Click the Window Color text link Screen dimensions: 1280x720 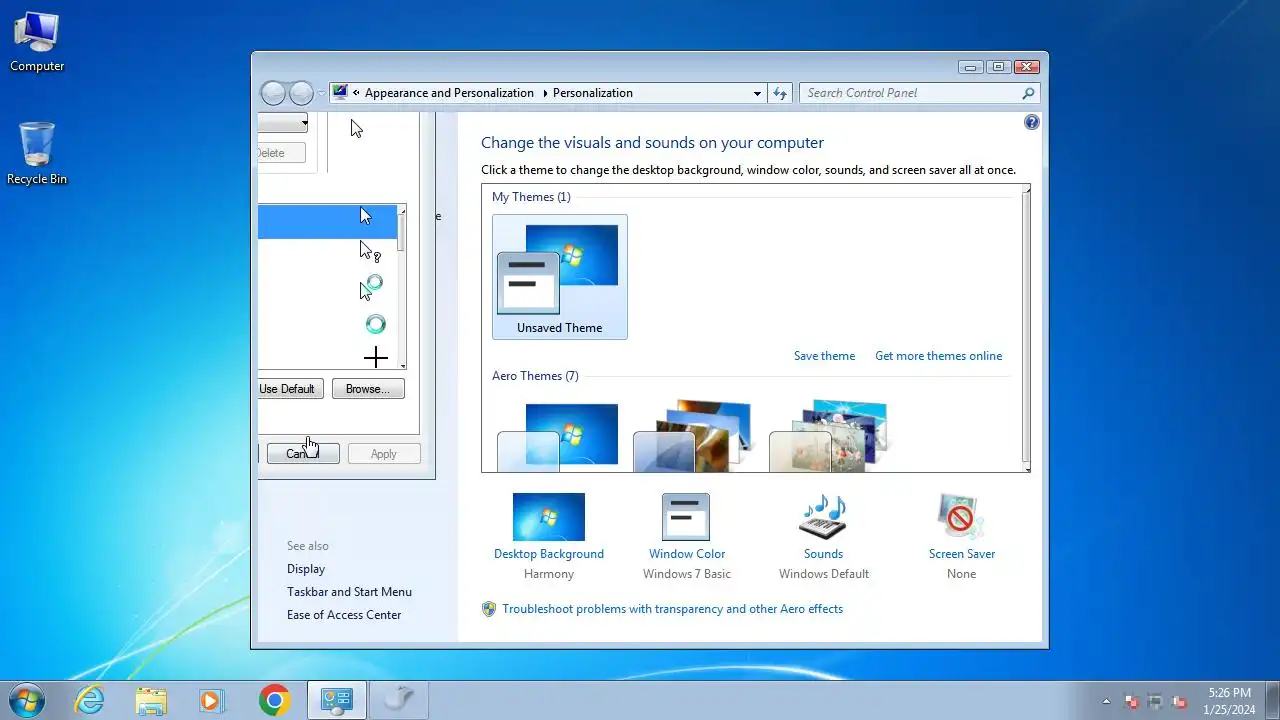(687, 554)
